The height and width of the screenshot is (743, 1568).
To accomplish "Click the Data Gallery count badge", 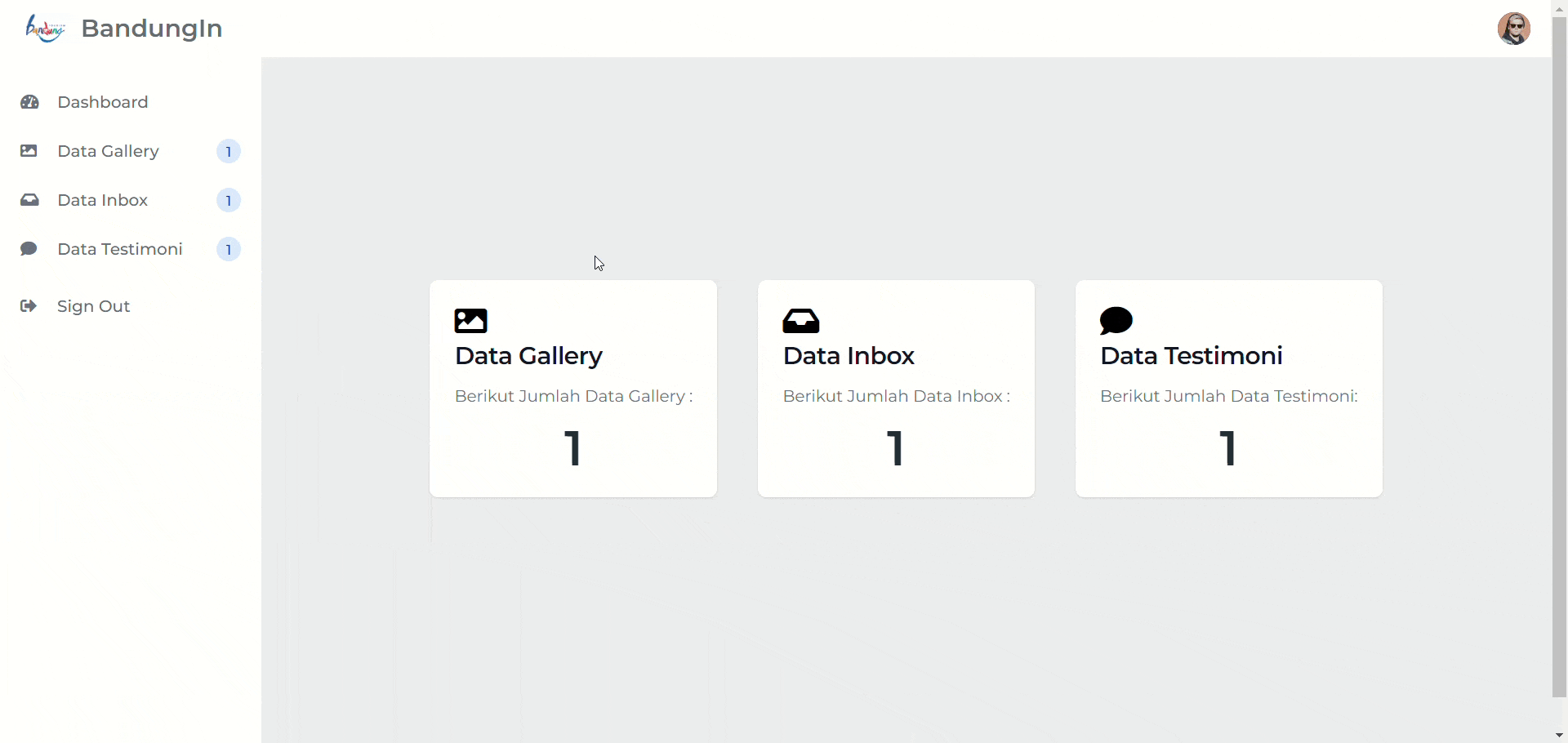I will point(229,152).
